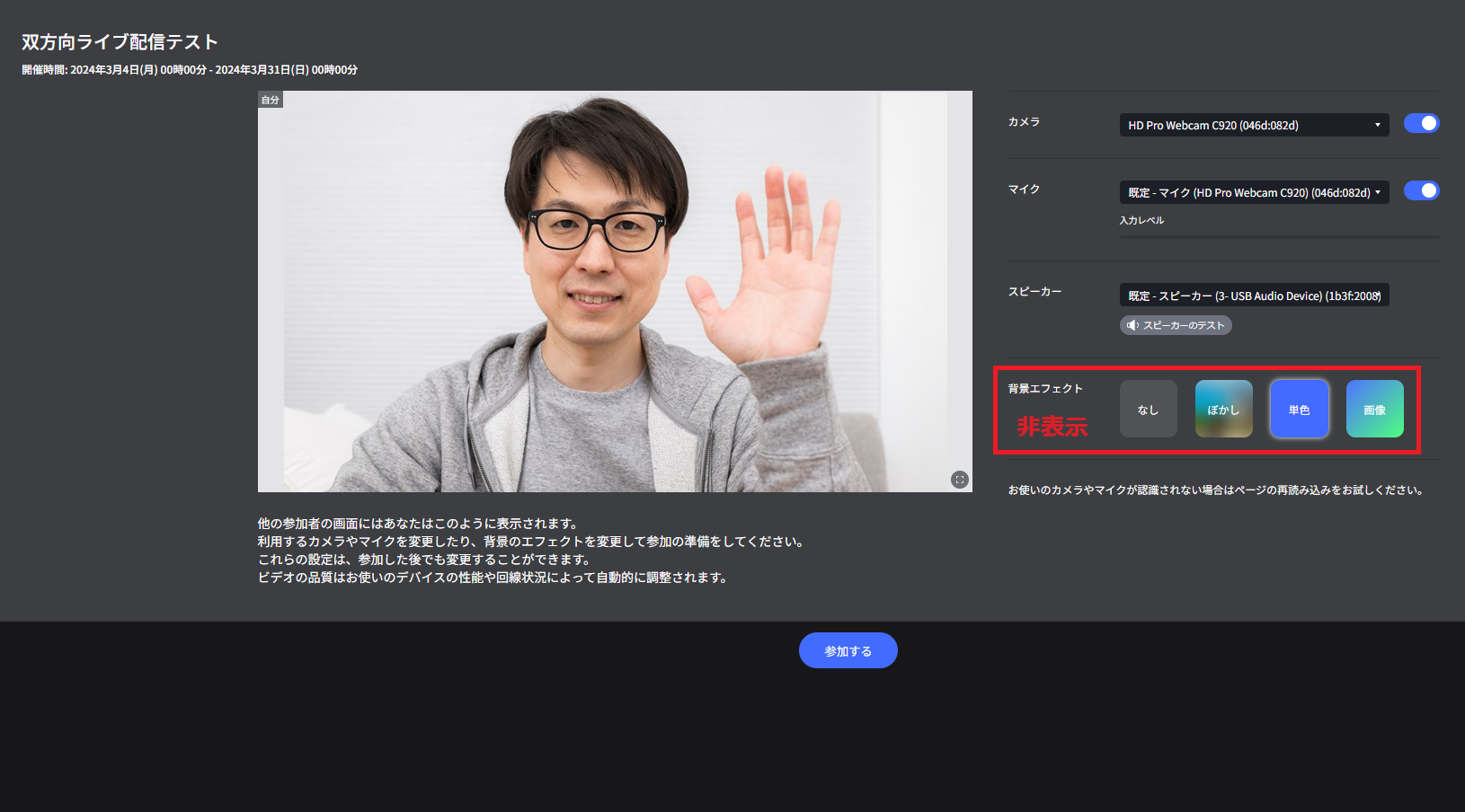Click the microphone 入力レベル meter bar
The height and width of the screenshot is (812, 1465).
[1279, 237]
